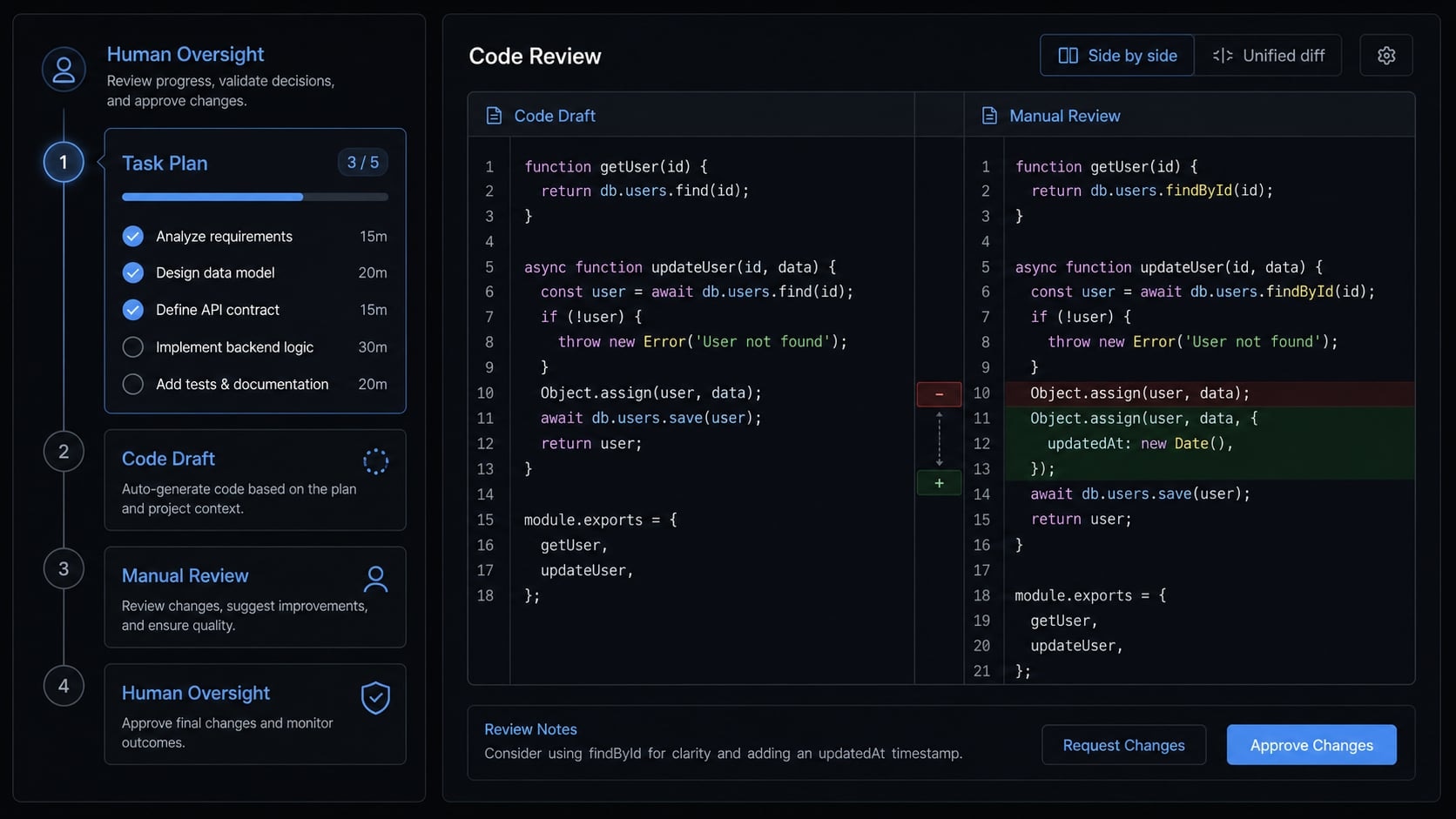Screen dimensions: 1456x819
Task: Switch to Unified diff view
Action: (x=1268, y=56)
